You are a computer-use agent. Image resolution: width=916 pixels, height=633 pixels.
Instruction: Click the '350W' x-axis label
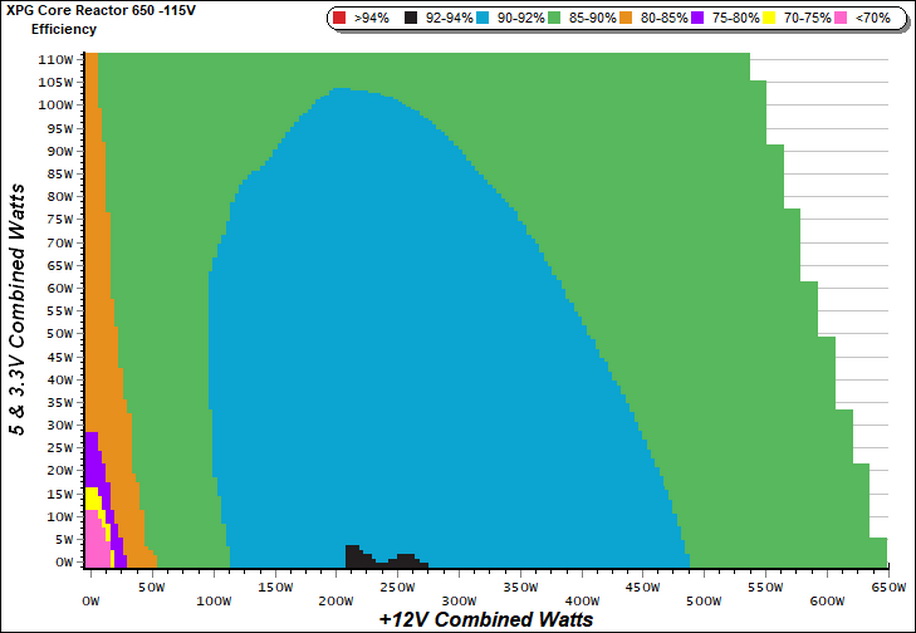pyautogui.click(x=521, y=587)
